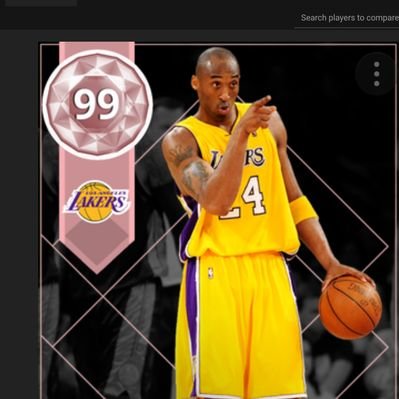Open the player card image
The width and height of the screenshot is (399, 399).
click(219, 220)
